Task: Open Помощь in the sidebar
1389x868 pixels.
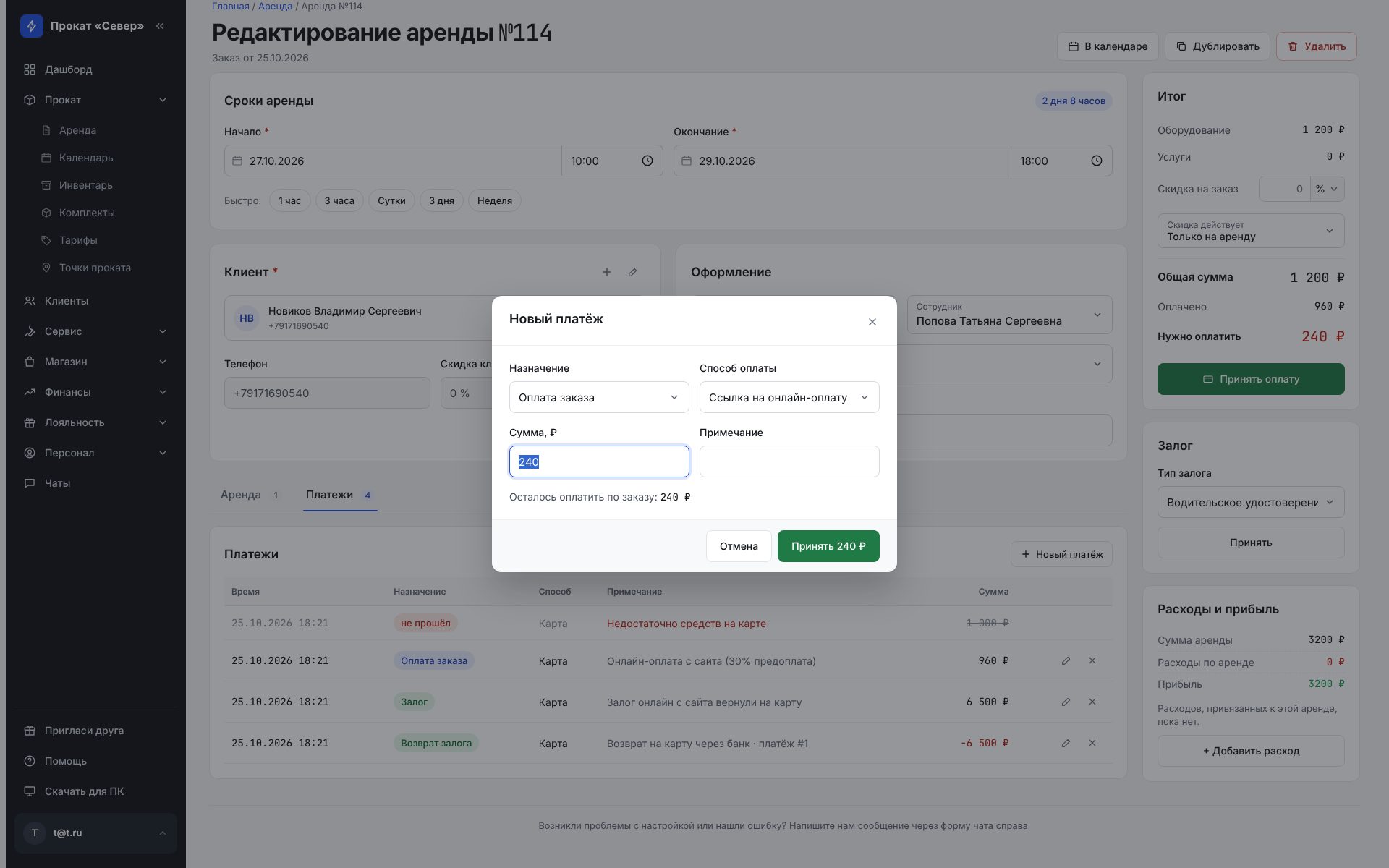Action: coord(95,761)
